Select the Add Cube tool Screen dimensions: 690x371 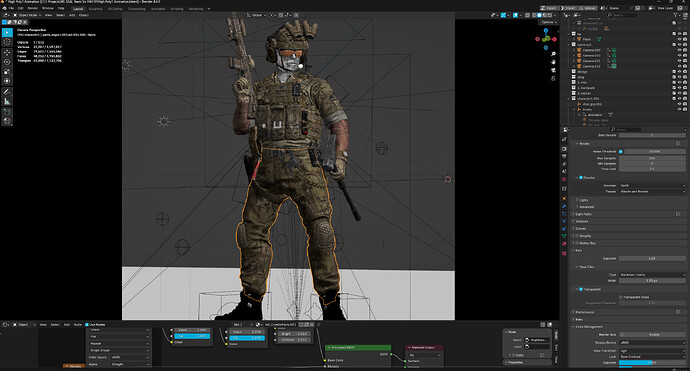[x=7, y=112]
